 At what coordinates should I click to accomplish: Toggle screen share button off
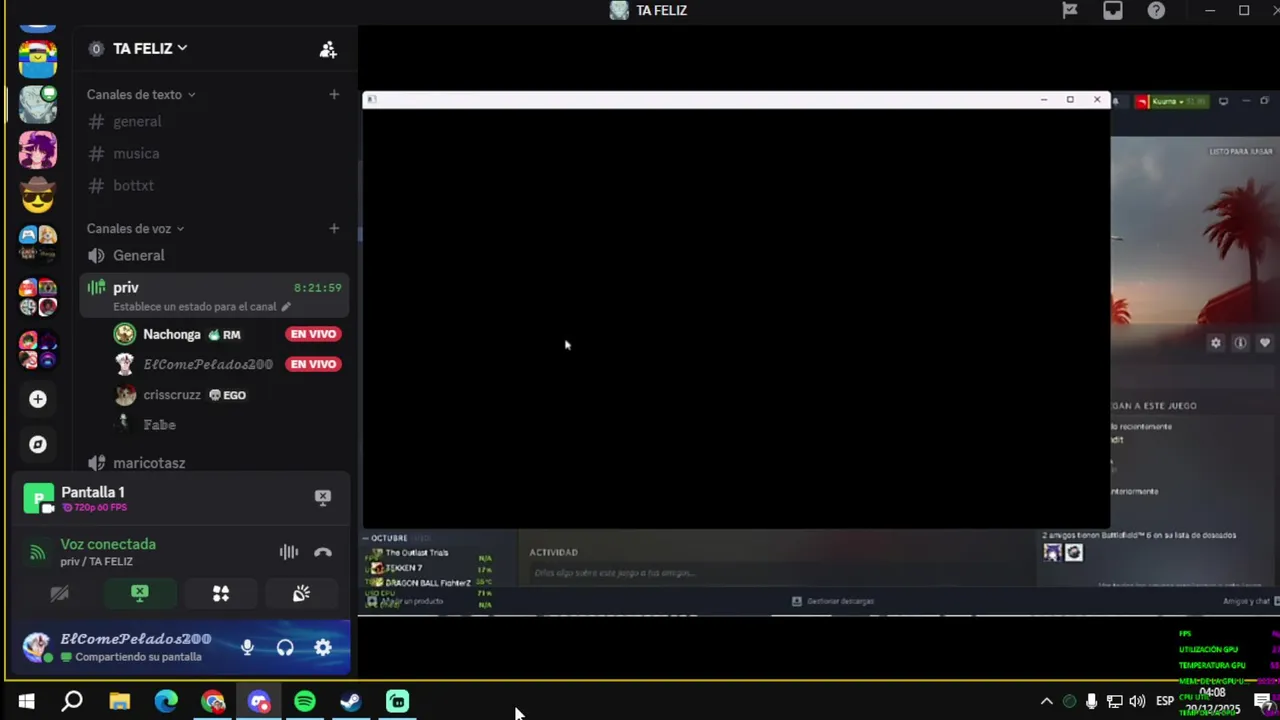tap(140, 594)
